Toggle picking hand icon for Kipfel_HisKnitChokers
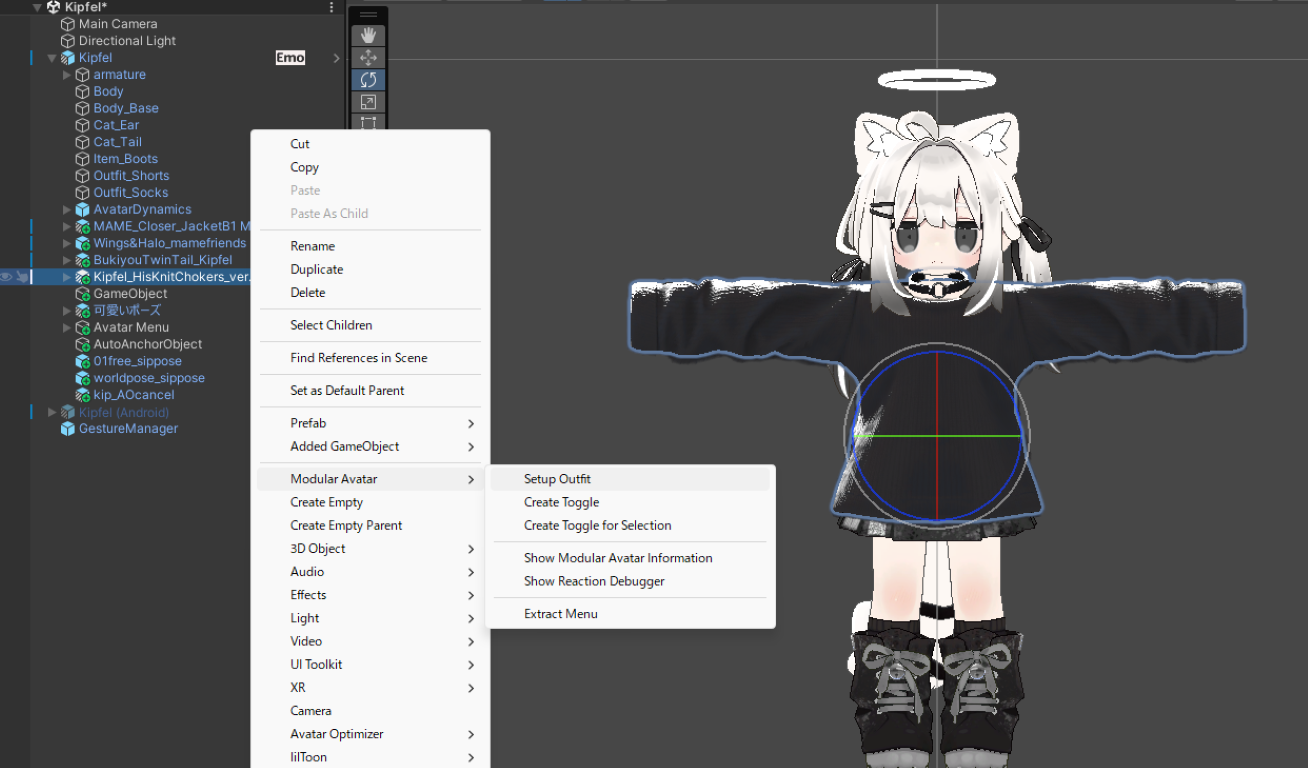This screenshot has height=768, width=1308. click(x=21, y=277)
